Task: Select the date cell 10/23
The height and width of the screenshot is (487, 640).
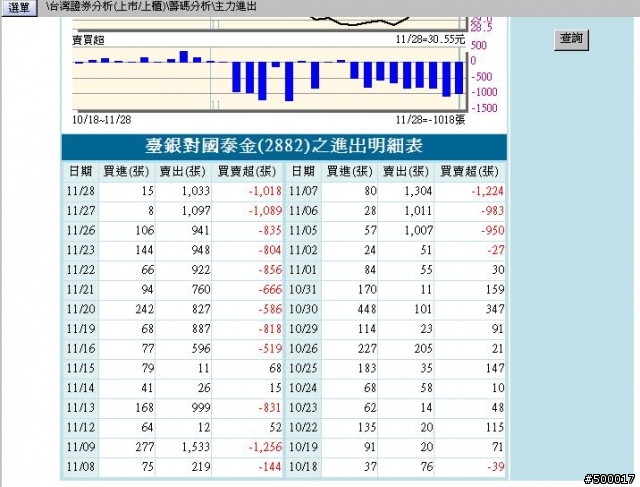Action: tap(303, 407)
